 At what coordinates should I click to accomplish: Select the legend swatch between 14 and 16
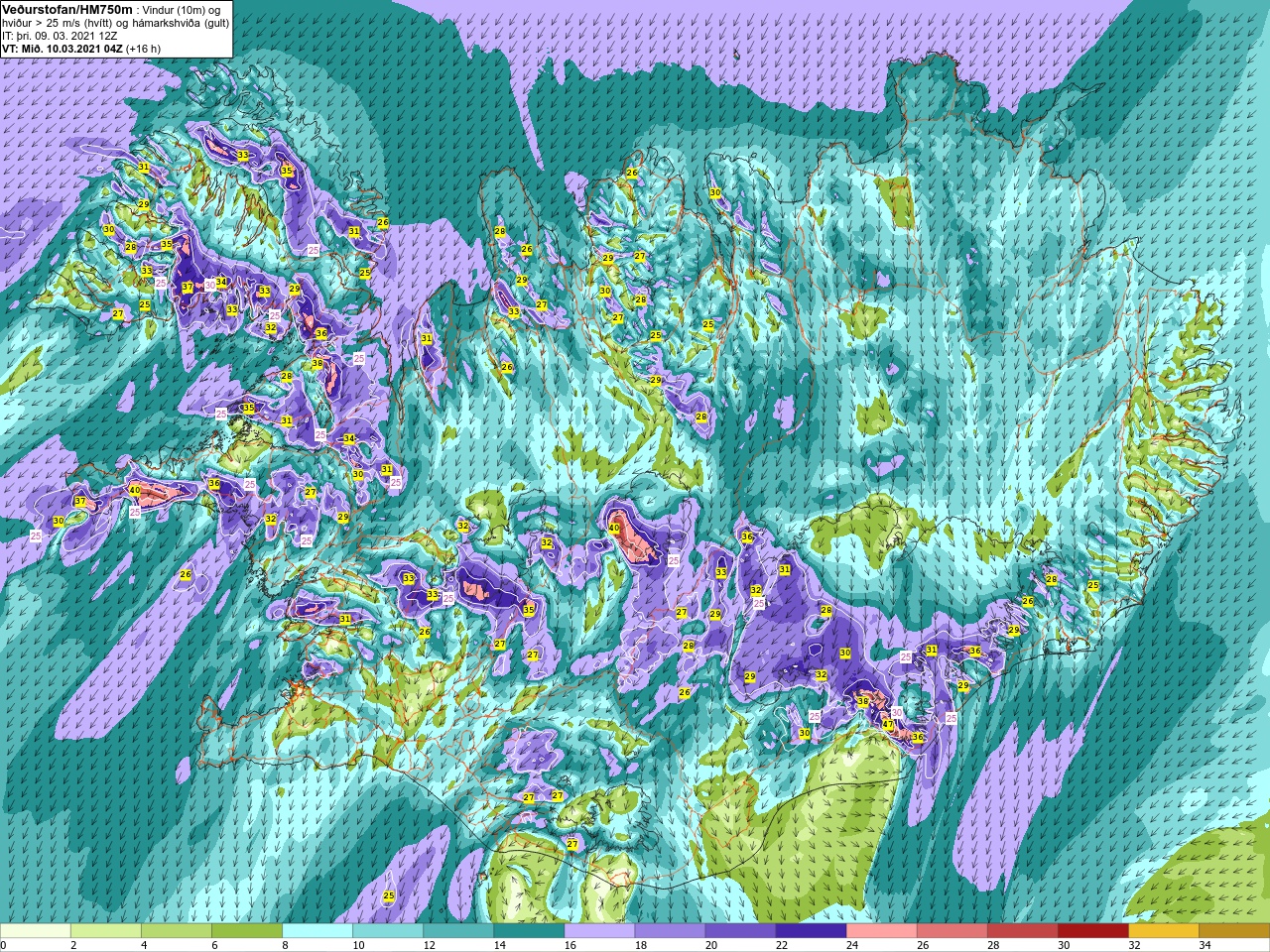529,931
